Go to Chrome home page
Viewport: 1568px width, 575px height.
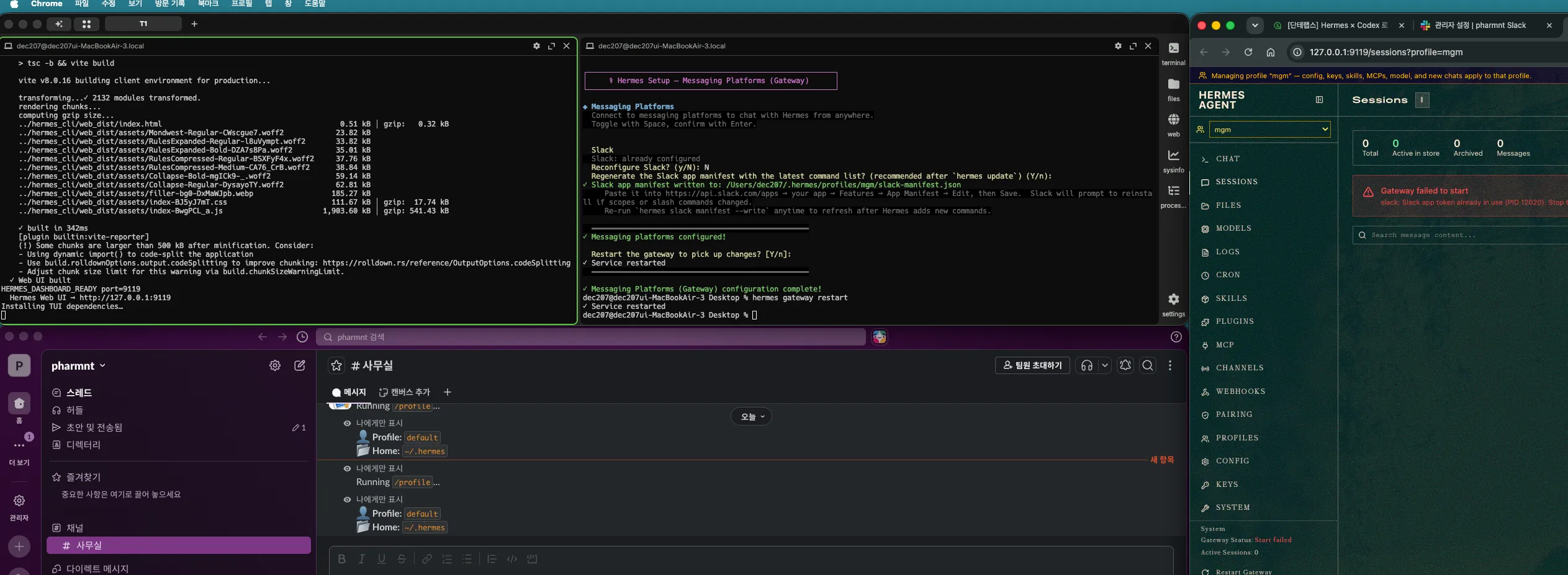1271,52
